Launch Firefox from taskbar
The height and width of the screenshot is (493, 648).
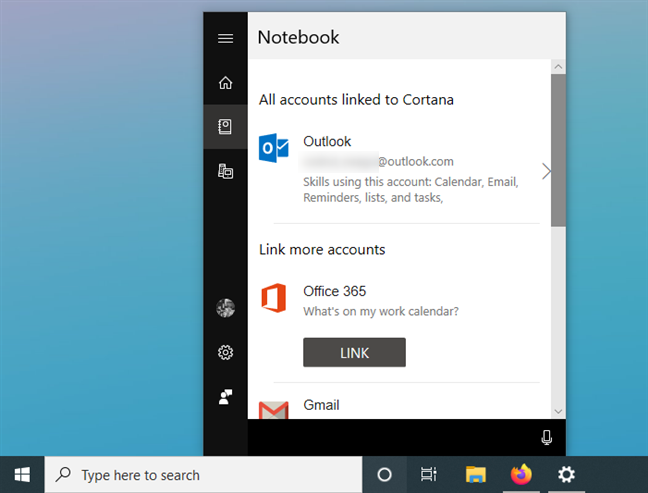521,474
